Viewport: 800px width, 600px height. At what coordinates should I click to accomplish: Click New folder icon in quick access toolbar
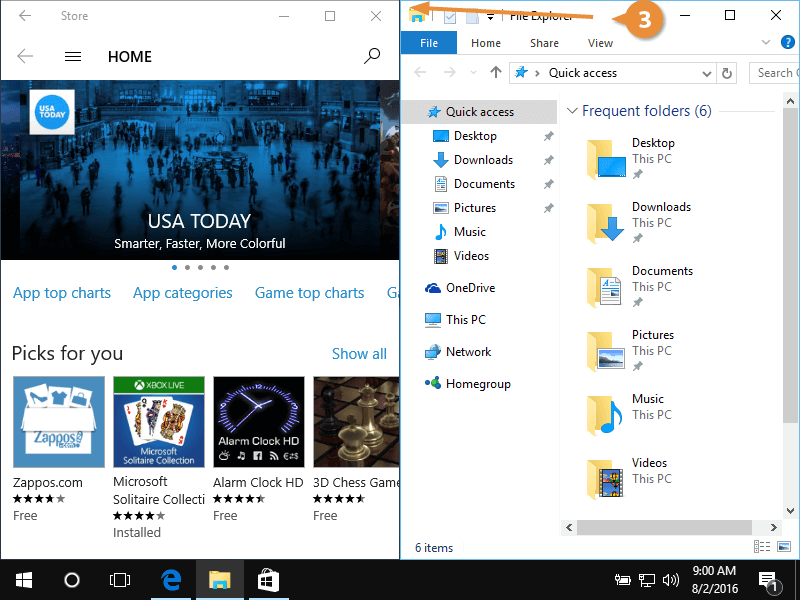coord(472,17)
